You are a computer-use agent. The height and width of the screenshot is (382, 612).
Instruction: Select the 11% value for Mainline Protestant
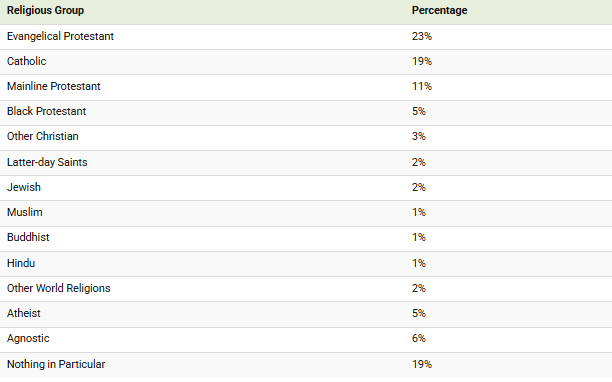[422, 86]
